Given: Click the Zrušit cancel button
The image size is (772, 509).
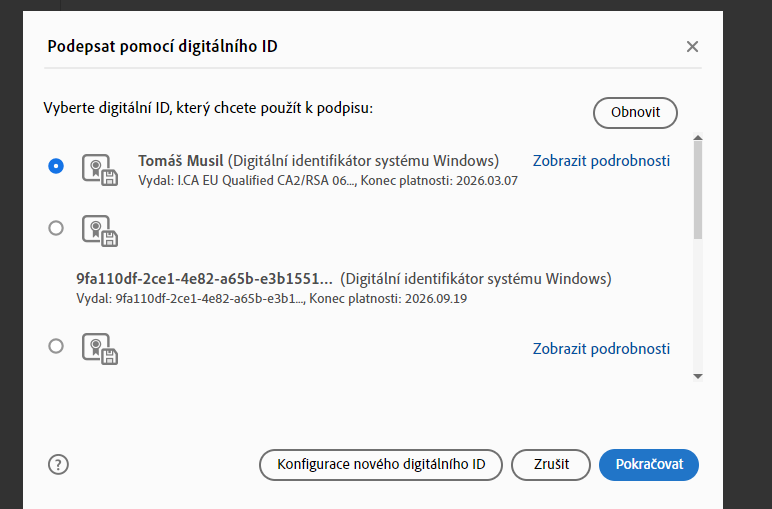Looking at the screenshot, I should pos(550,464).
